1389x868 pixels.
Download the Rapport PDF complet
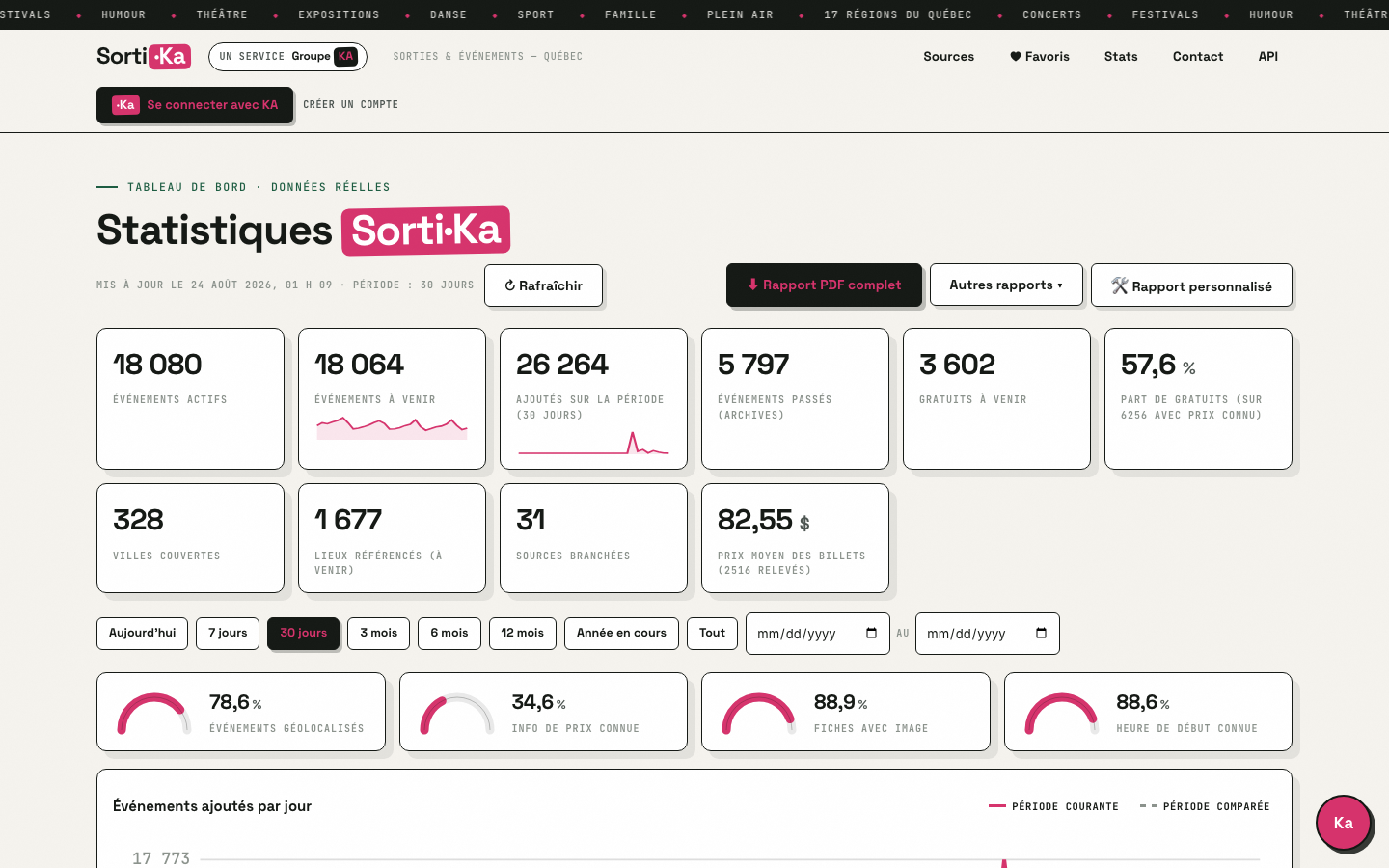point(824,285)
